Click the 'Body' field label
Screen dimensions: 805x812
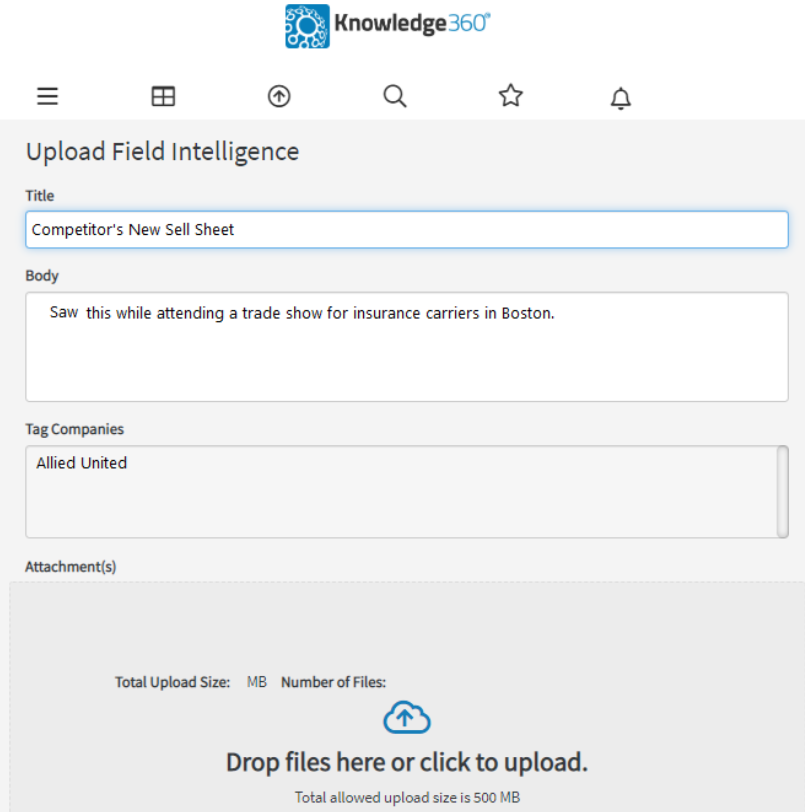42,276
